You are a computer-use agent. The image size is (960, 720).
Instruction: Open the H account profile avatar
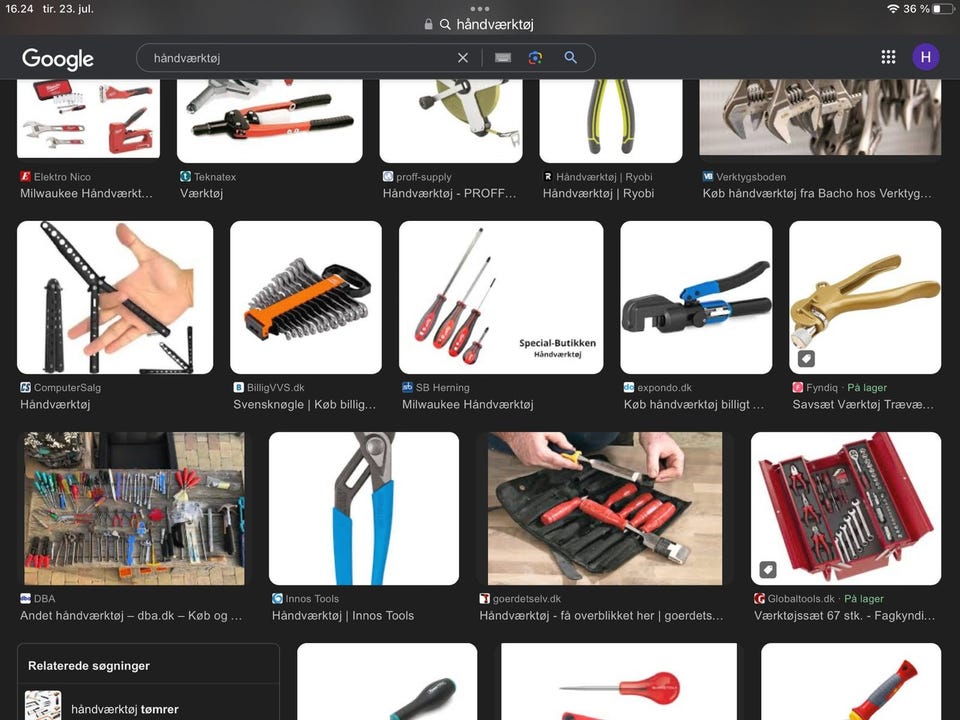tap(926, 57)
